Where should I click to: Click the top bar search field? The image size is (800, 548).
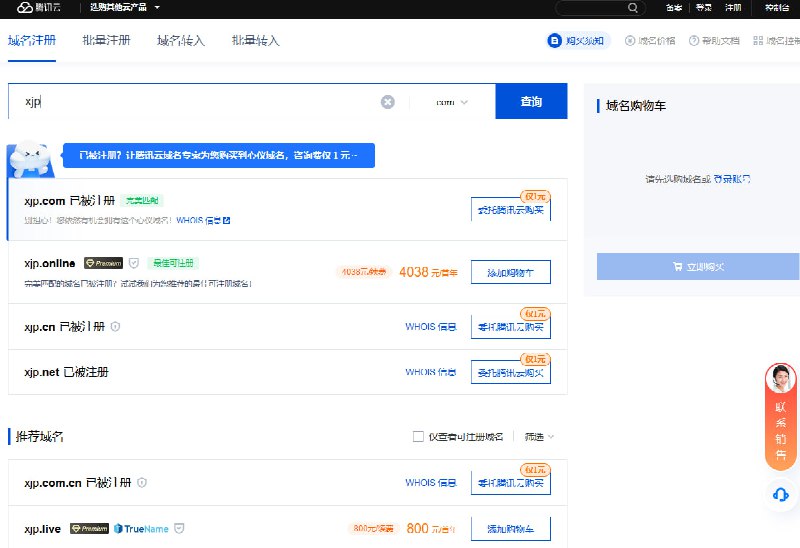tap(600, 8)
